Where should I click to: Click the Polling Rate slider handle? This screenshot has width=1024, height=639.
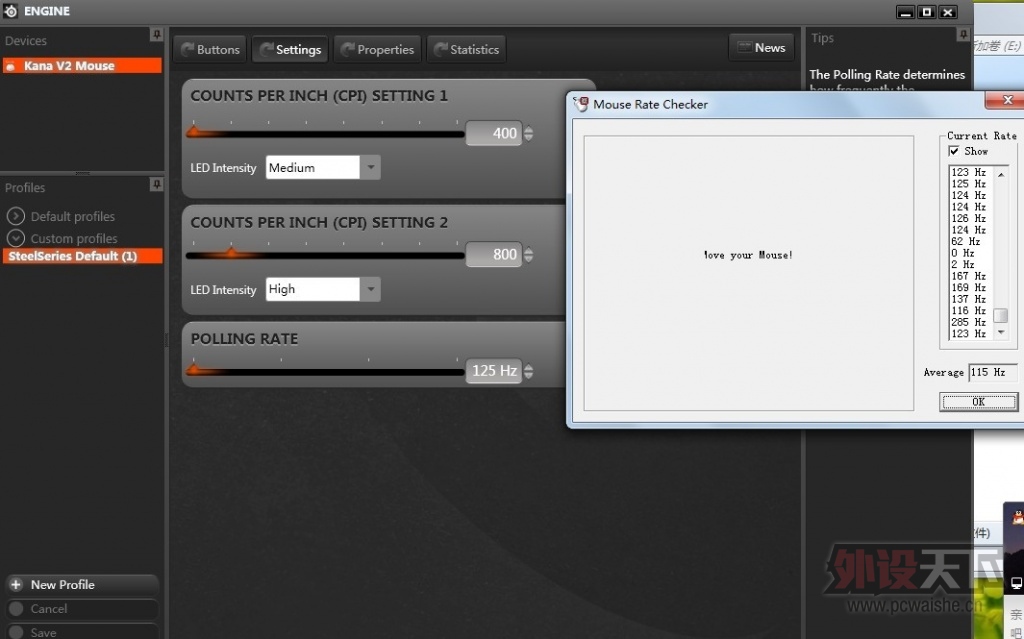pyautogui.click(x=194, y=369)
